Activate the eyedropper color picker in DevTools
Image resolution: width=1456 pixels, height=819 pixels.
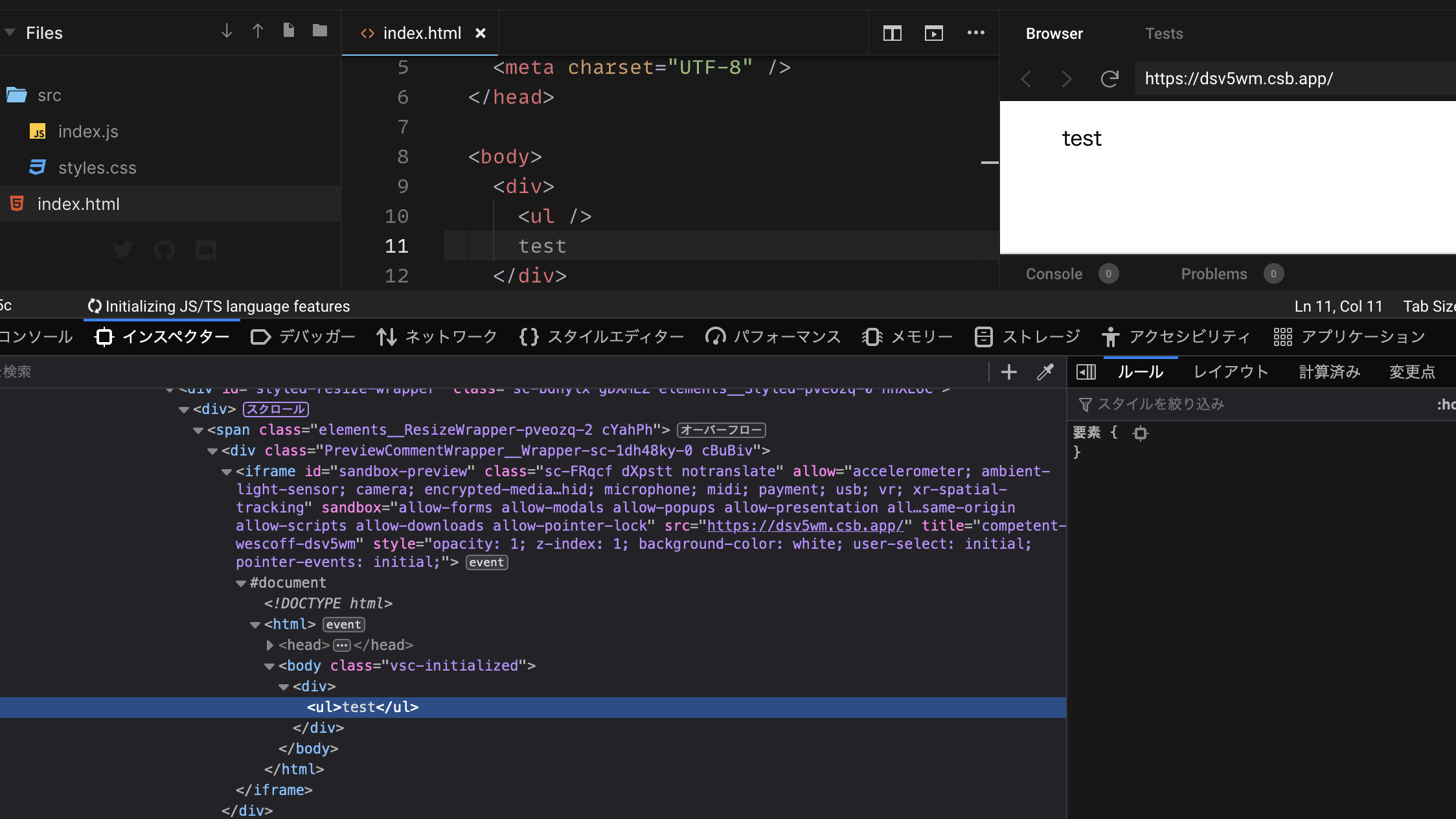point(1045,371)
